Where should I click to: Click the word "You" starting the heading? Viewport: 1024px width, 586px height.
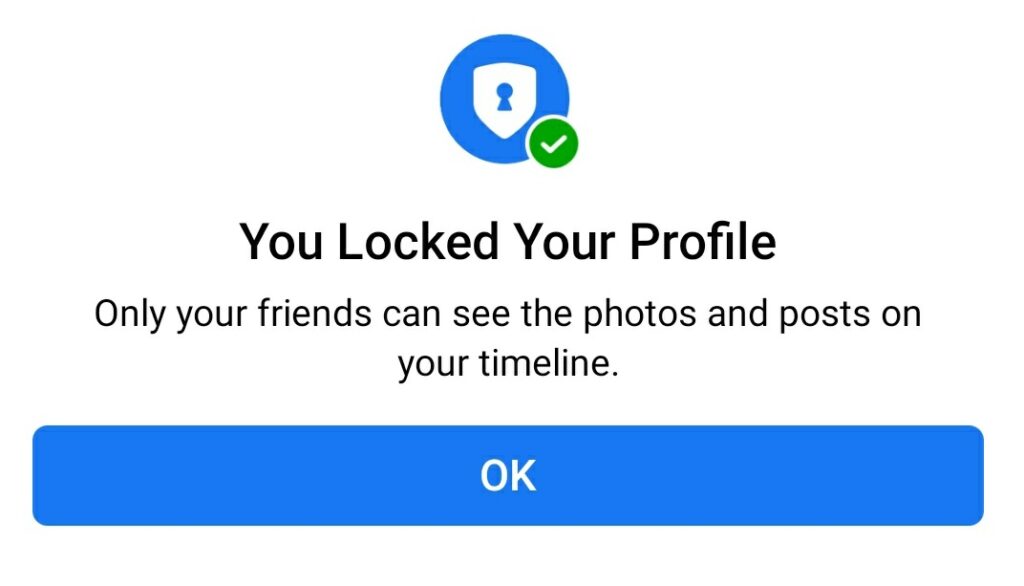click(x=281, y=242)
